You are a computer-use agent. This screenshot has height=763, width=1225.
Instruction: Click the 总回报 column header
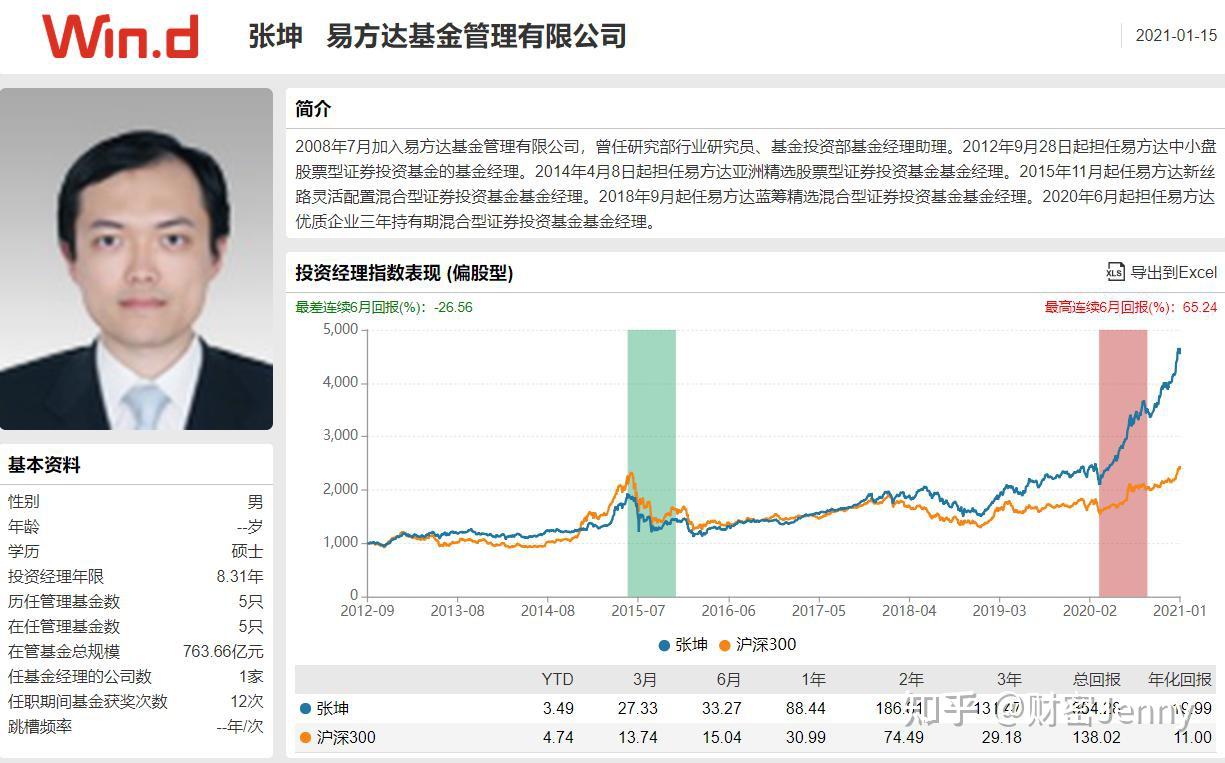tap(1098, 680)
